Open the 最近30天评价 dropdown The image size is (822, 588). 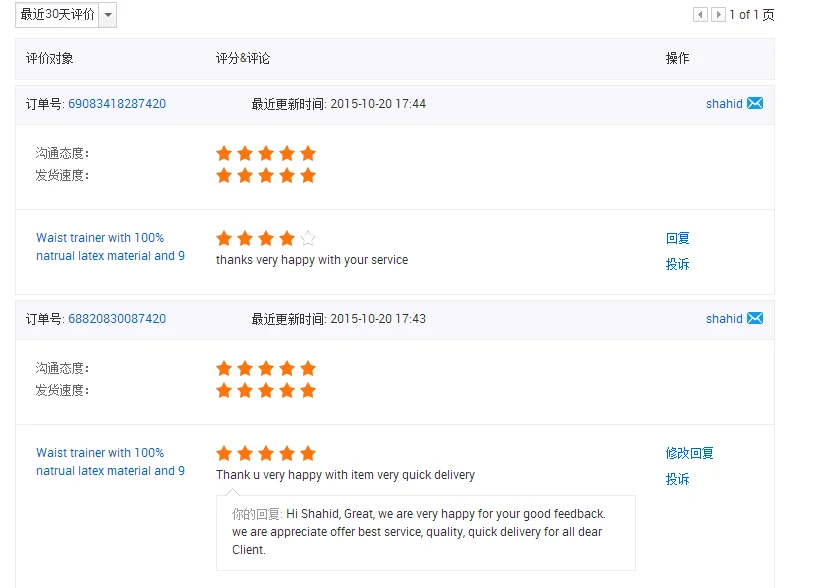click(x=107, y=15)
